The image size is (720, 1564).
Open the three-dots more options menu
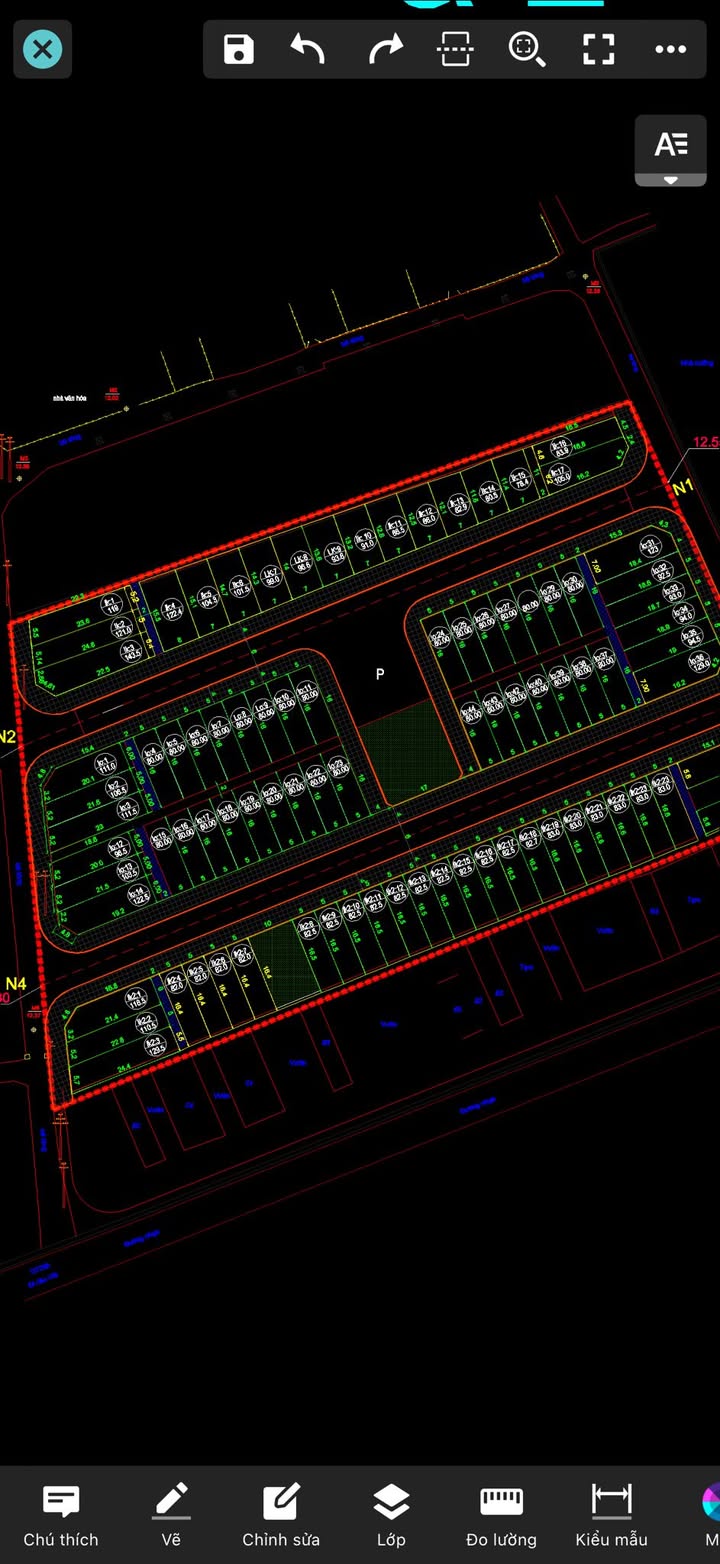click(670, 49)
